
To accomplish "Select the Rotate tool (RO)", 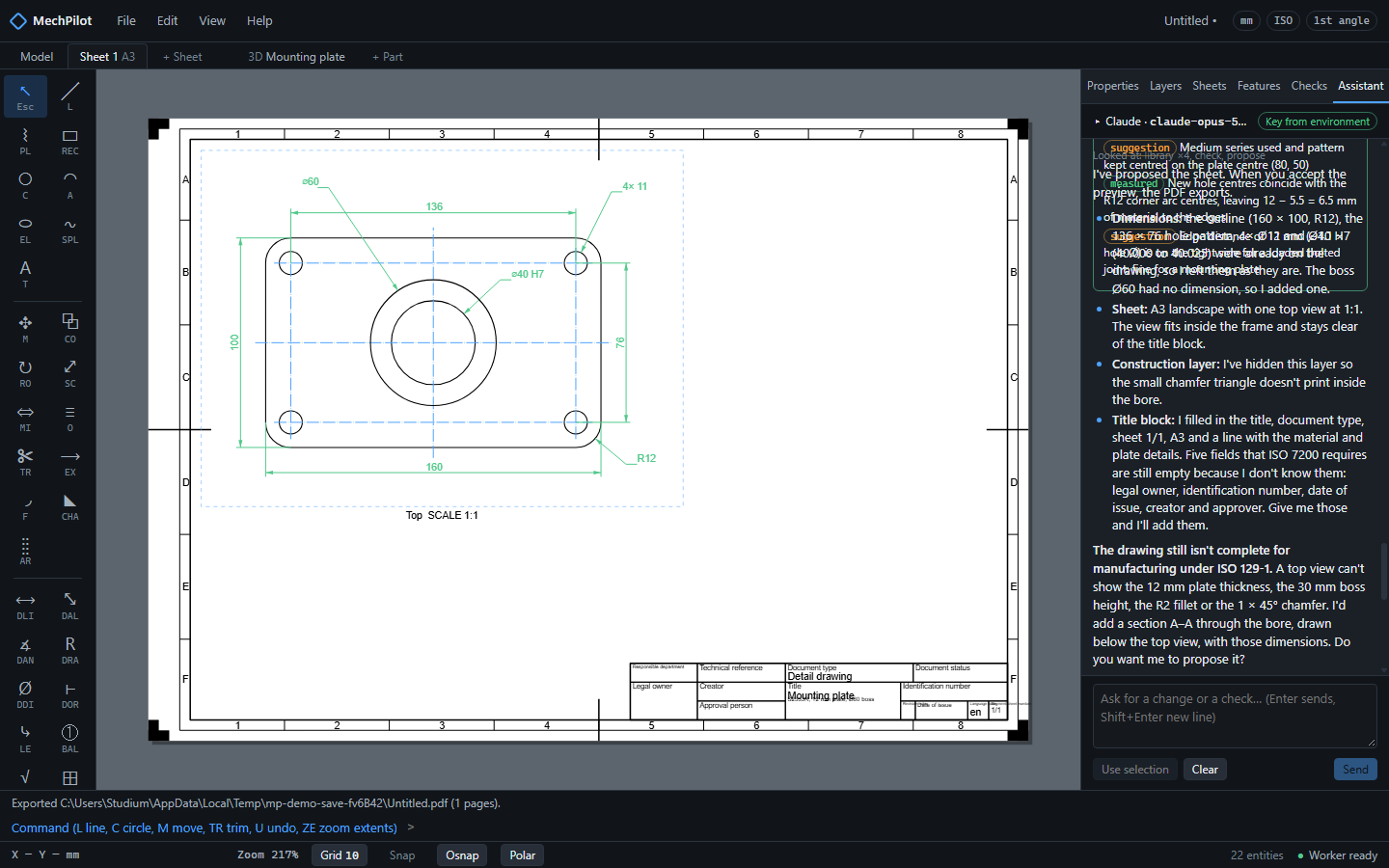I will (25, 373).
